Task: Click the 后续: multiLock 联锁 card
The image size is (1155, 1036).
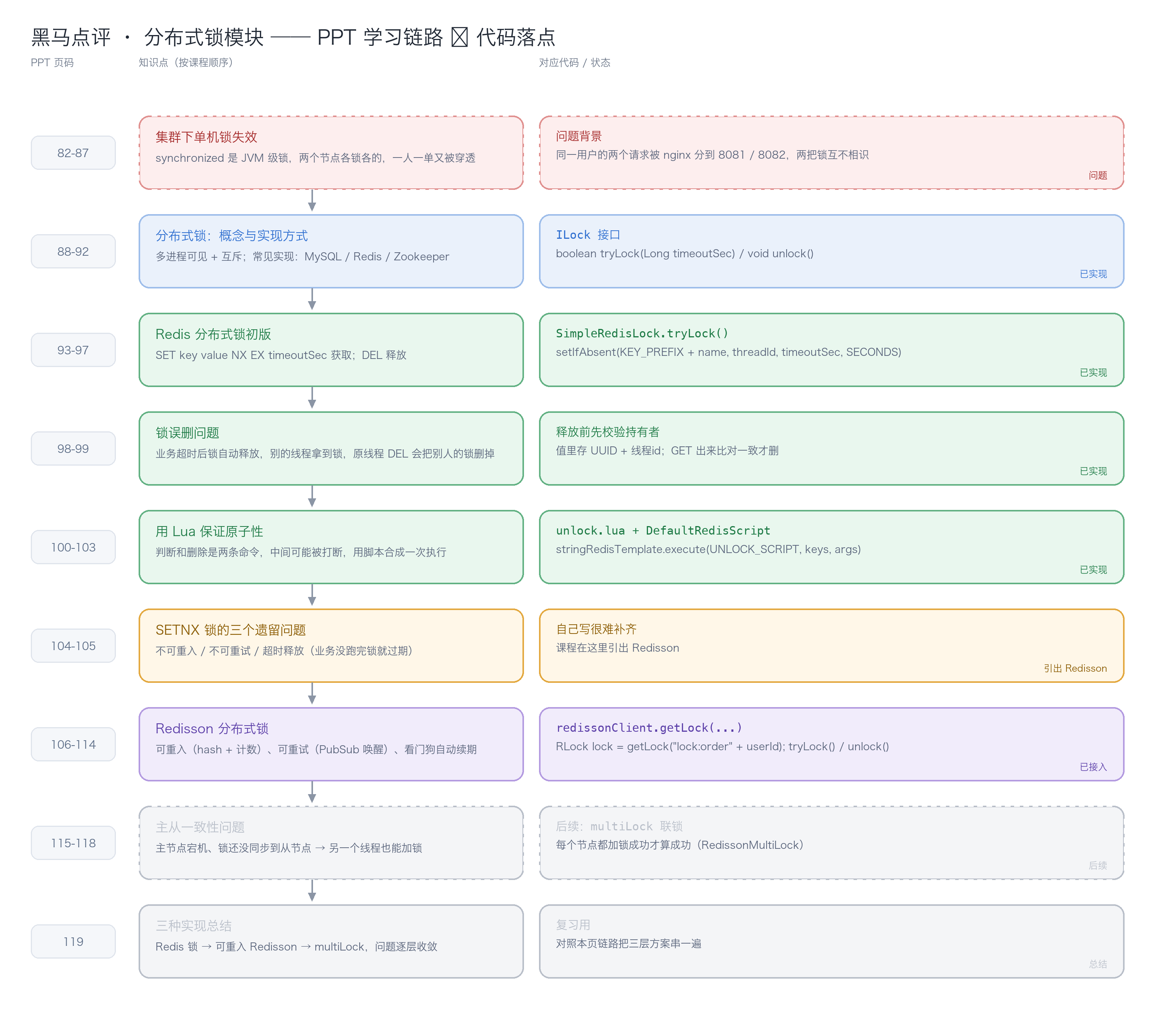Action: (831, 842)
